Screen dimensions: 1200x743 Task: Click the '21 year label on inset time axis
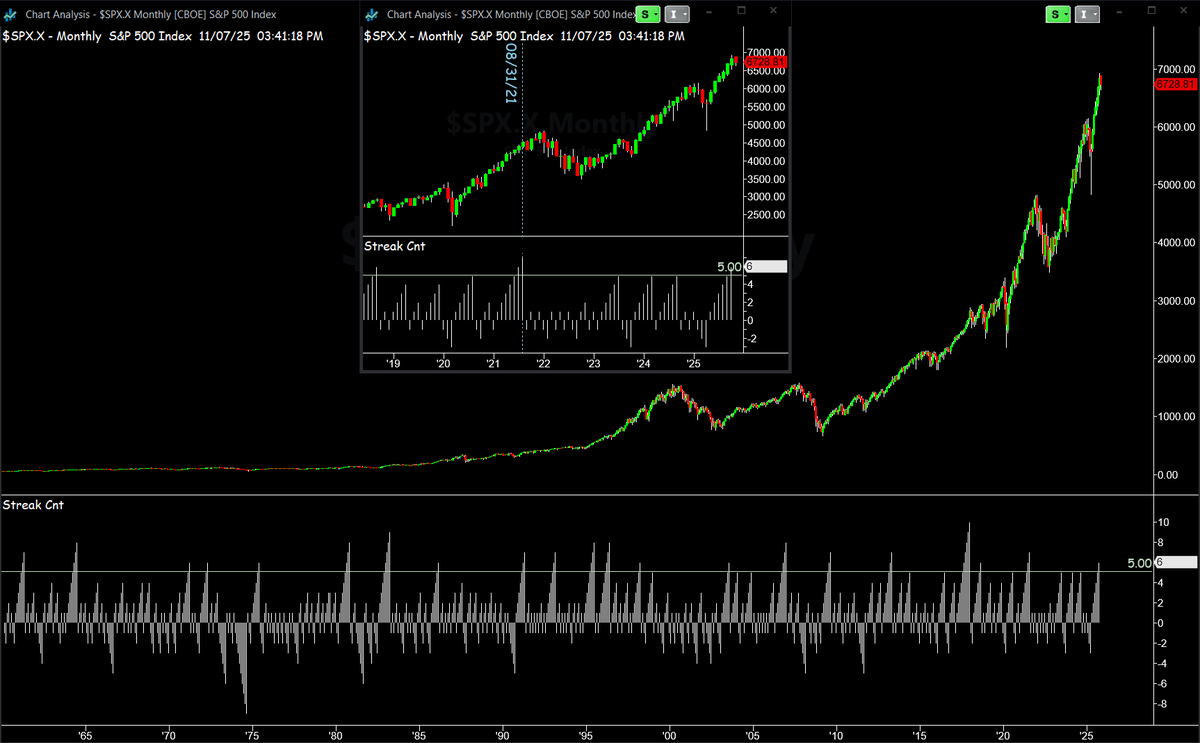pyautogui.click(x=492, y=363)
